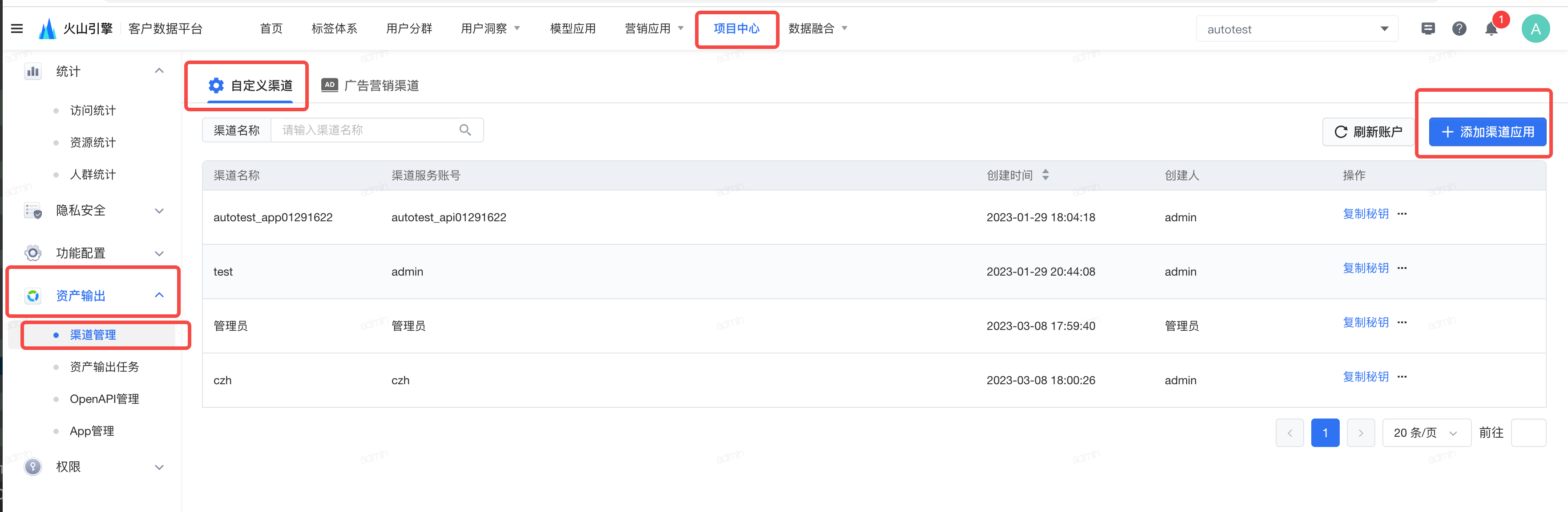Open 项目中心 in top navigation
Image resolution: width=1568 pixels, height=512 pixels.
click(x=736, y=28)
